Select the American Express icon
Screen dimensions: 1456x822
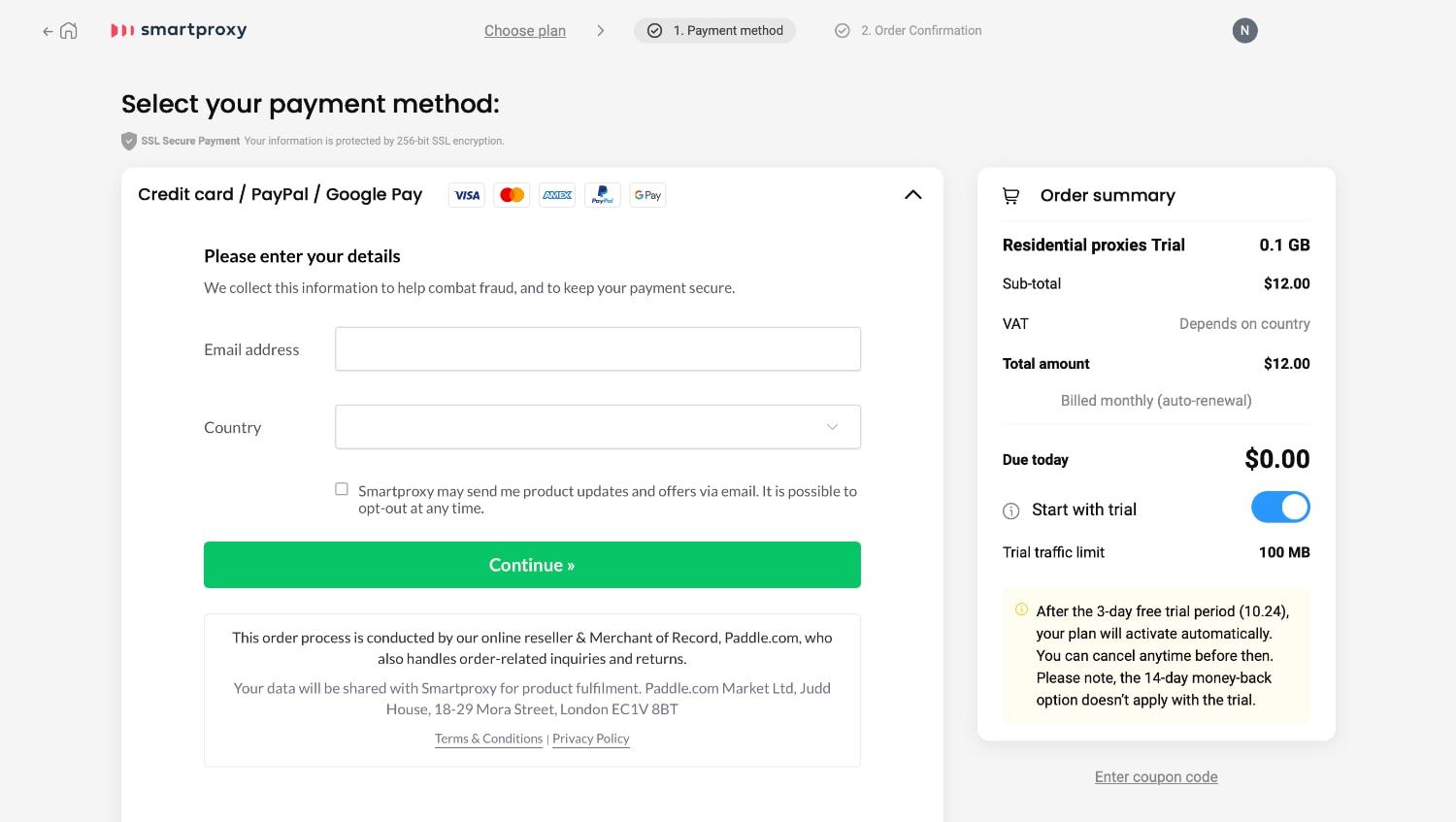tap(557, 195)
